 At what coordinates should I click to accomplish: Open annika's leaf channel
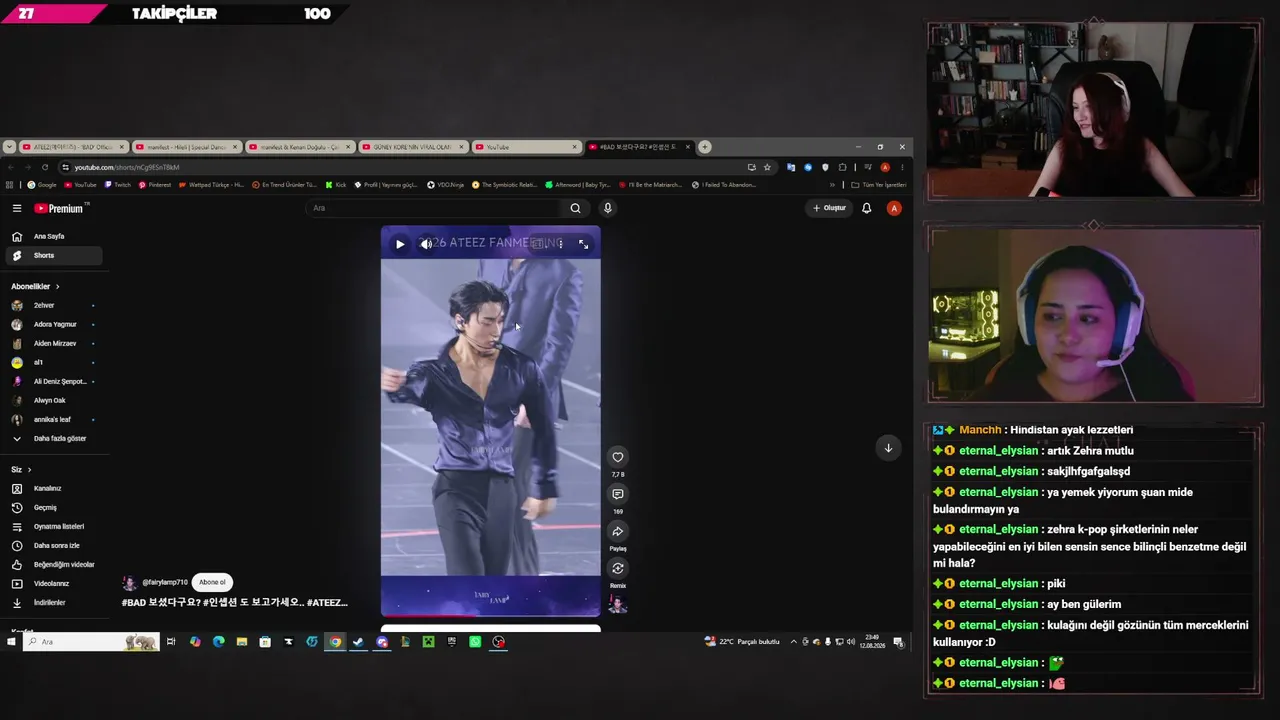pyautogui.click(x=53, y=420)
